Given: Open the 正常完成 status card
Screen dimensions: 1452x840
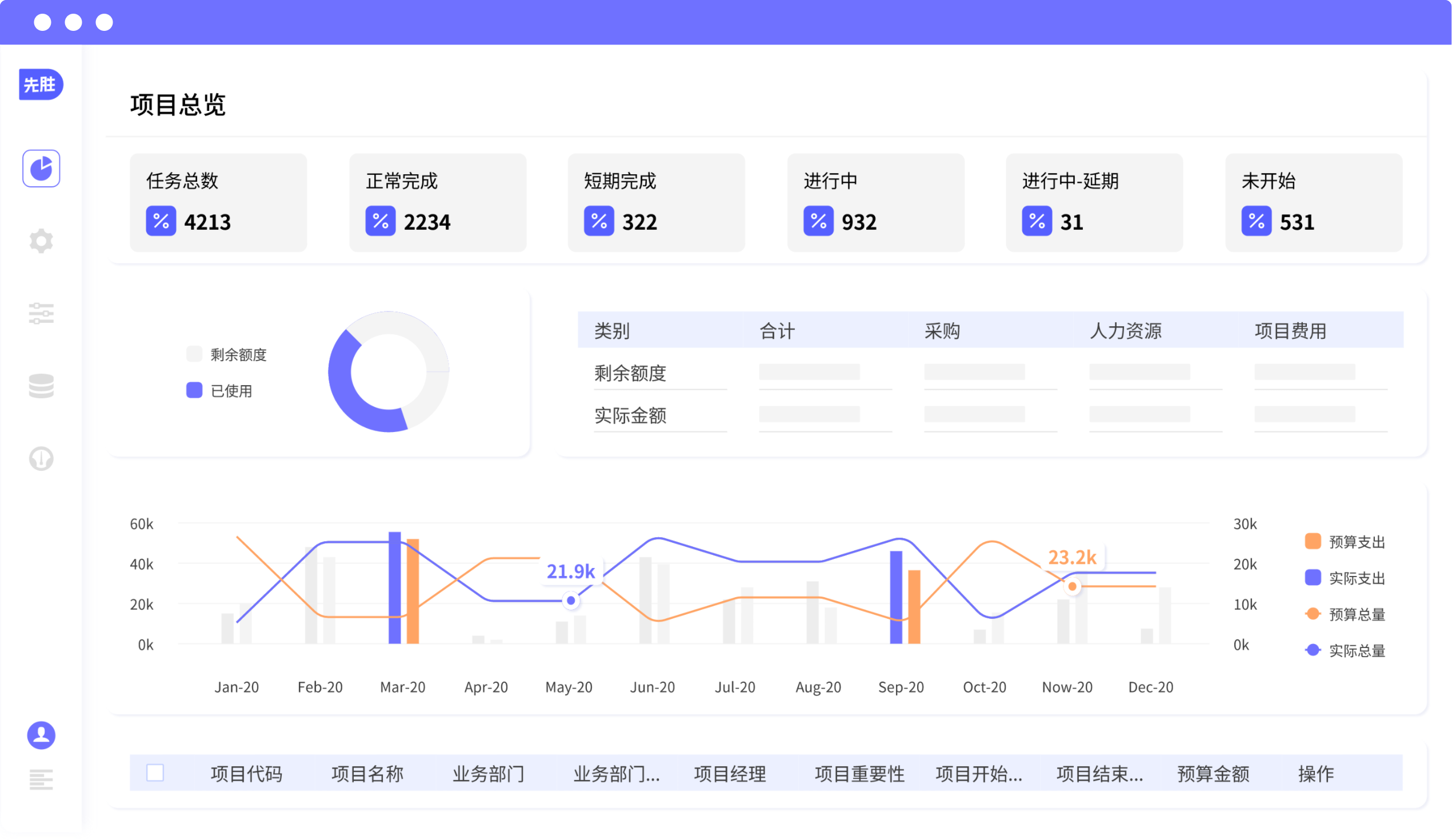Looking at the screenshot, I should [437, 202].
